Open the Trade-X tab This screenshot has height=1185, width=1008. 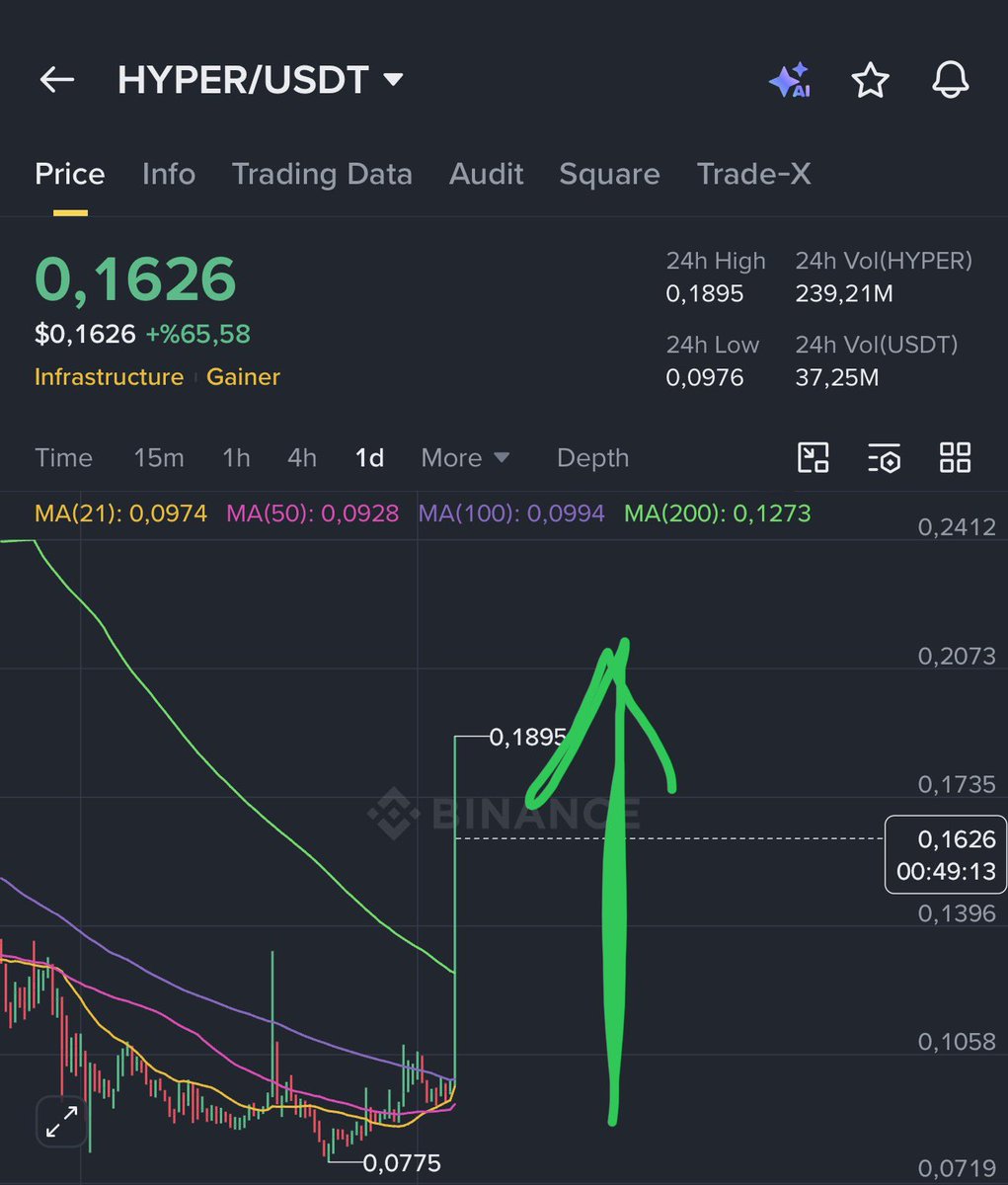(753, 174)
